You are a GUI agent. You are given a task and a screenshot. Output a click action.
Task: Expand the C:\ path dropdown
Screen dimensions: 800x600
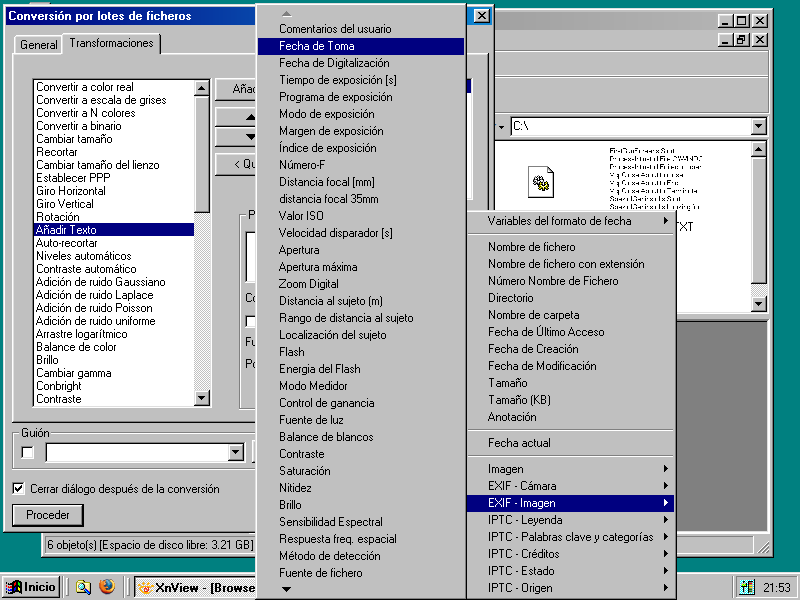click(x=758, y=127)
